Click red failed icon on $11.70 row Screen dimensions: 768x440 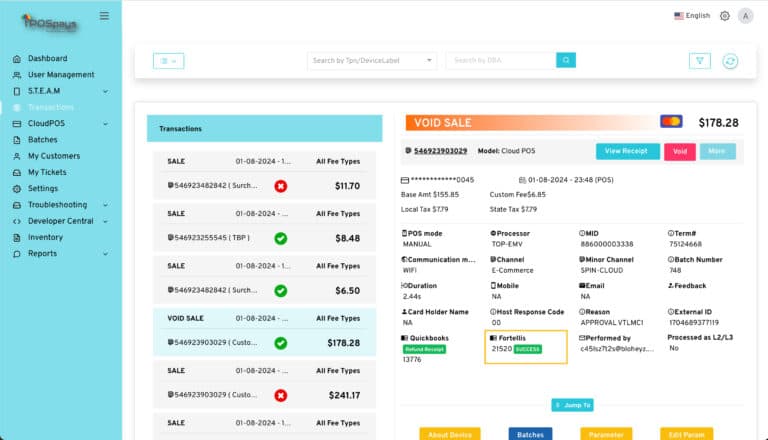click(x=281, y=186)
